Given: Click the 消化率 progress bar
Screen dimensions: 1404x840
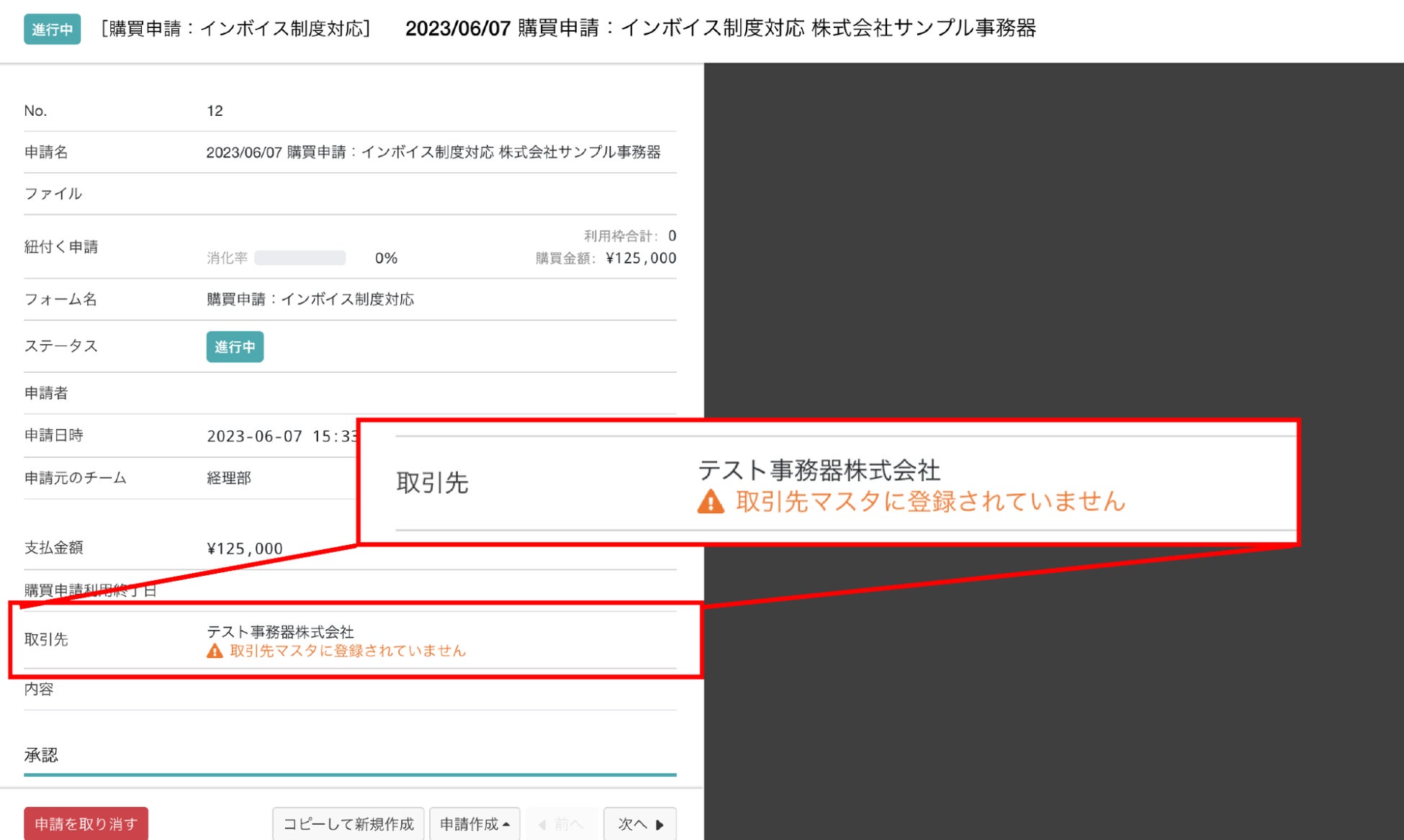Looking at the screenshot, I should [300, 258].
